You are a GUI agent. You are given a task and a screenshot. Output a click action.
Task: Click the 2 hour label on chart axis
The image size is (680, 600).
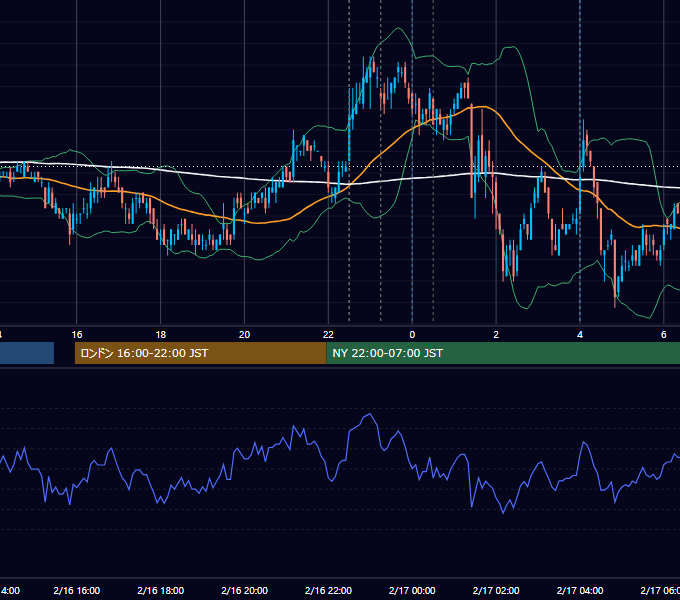(496, 335)
